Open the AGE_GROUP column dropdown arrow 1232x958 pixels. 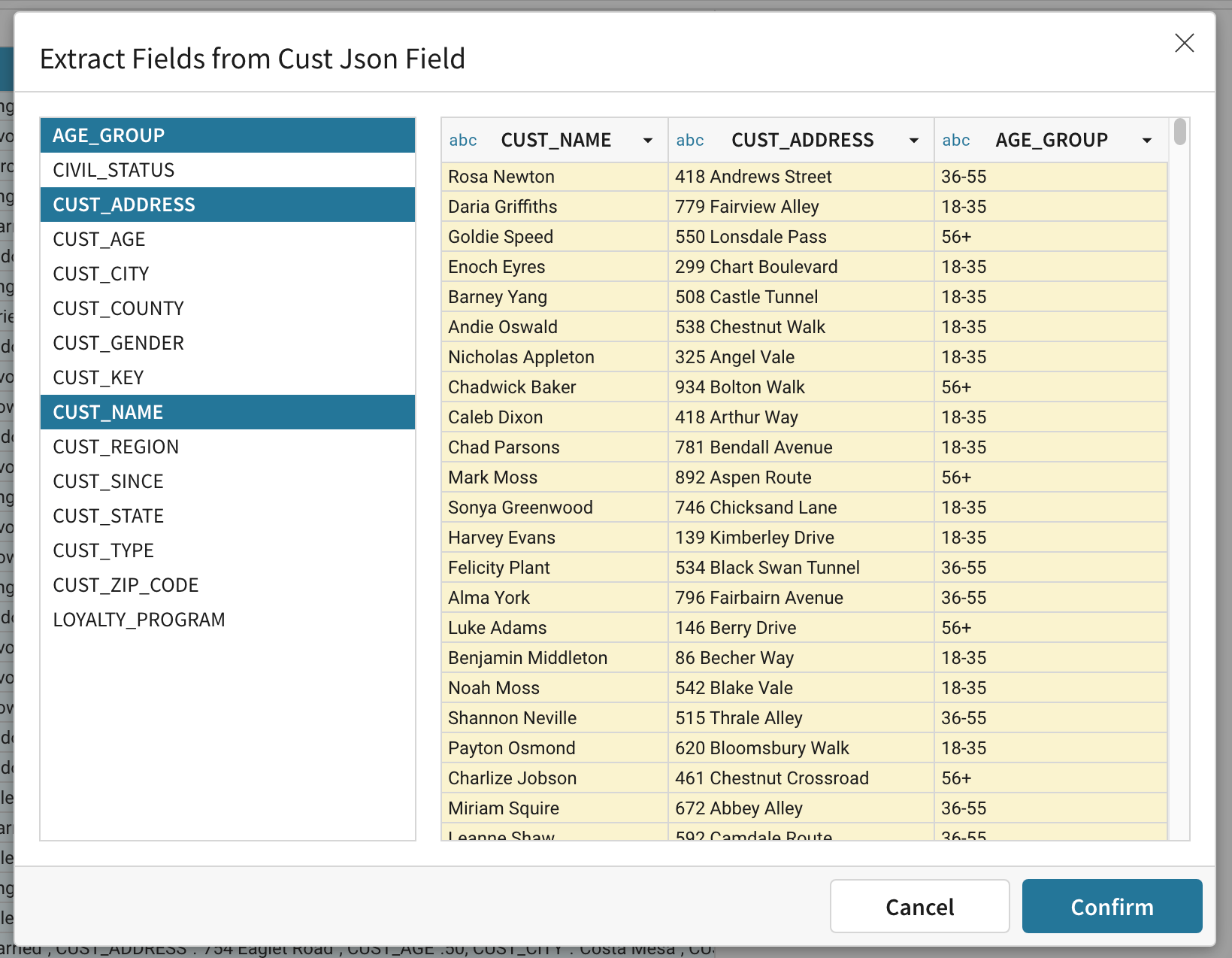click(1147, 141)
